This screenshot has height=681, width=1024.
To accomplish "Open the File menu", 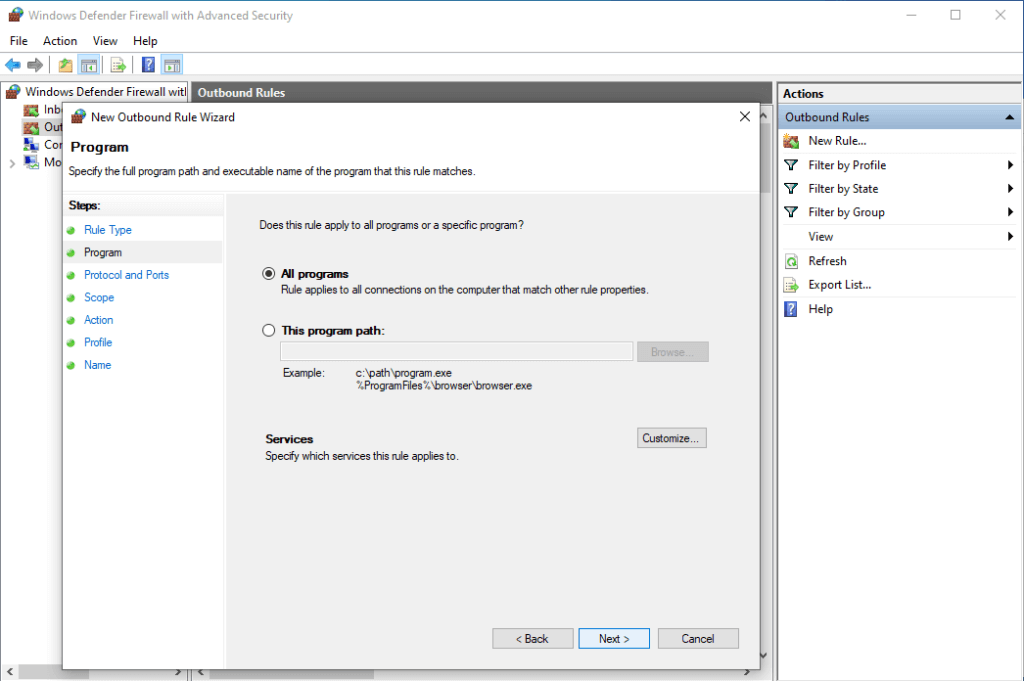I will pos(19,41).
